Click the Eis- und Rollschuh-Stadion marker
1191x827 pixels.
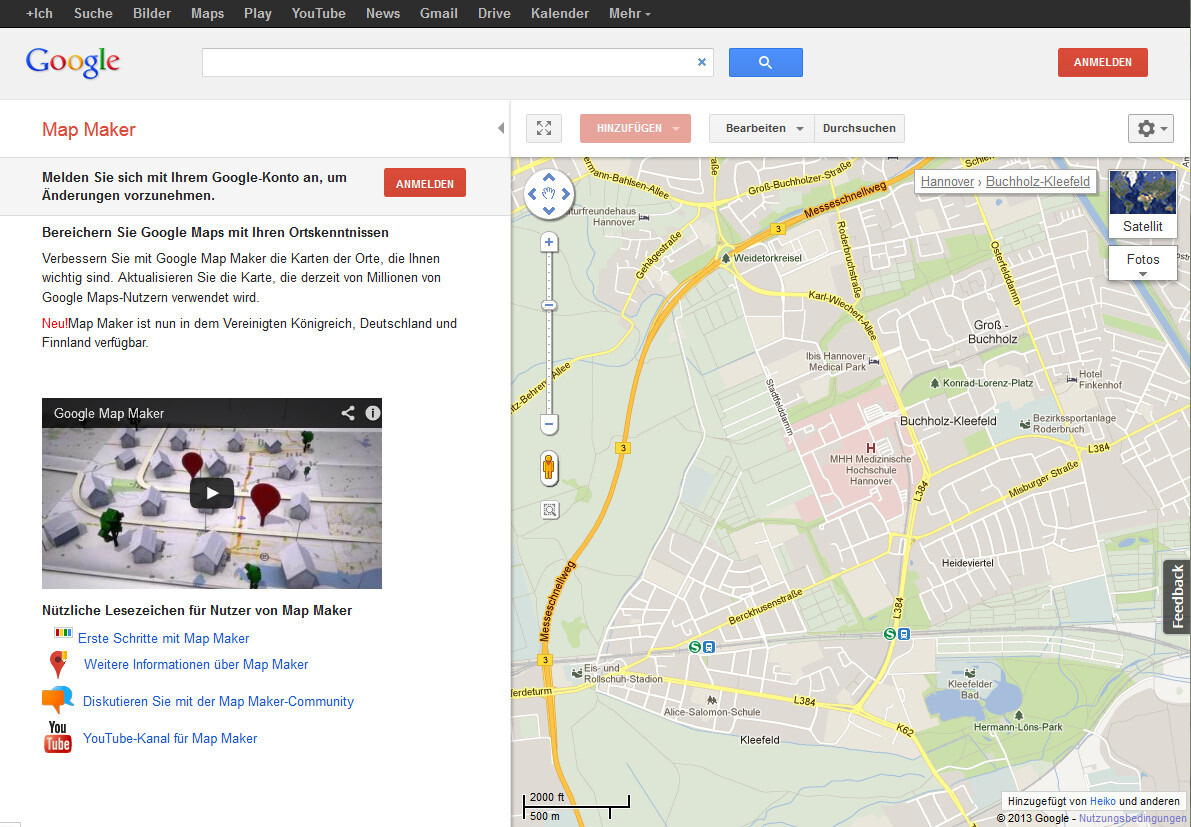point(577,674)
